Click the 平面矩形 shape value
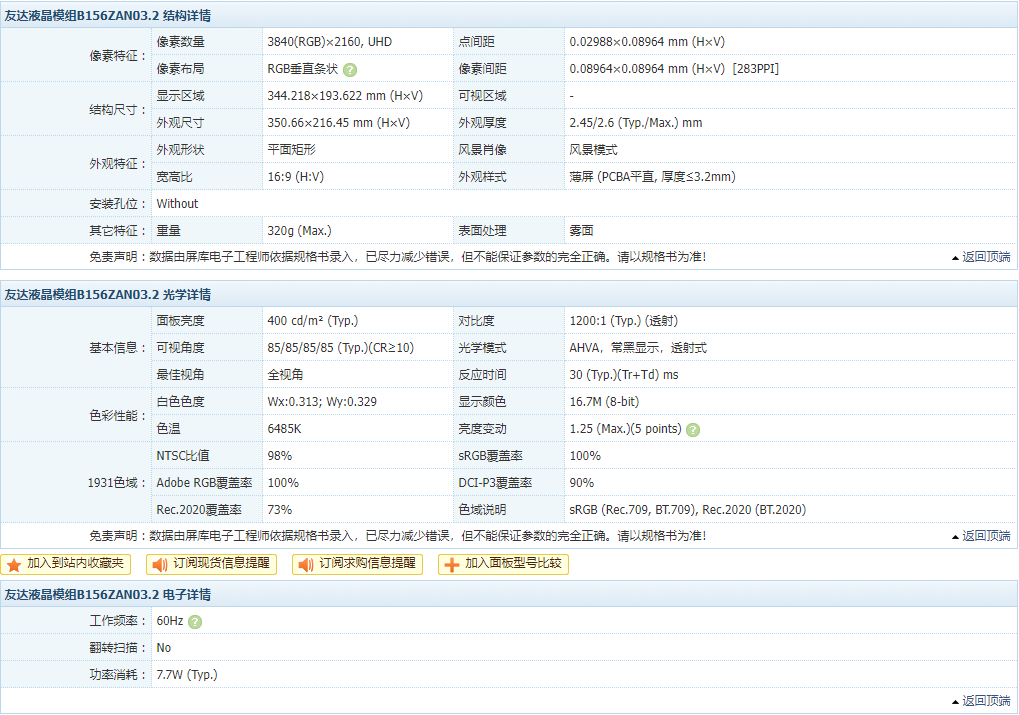This screenshot has width=1019, height=715. point(291,150)
